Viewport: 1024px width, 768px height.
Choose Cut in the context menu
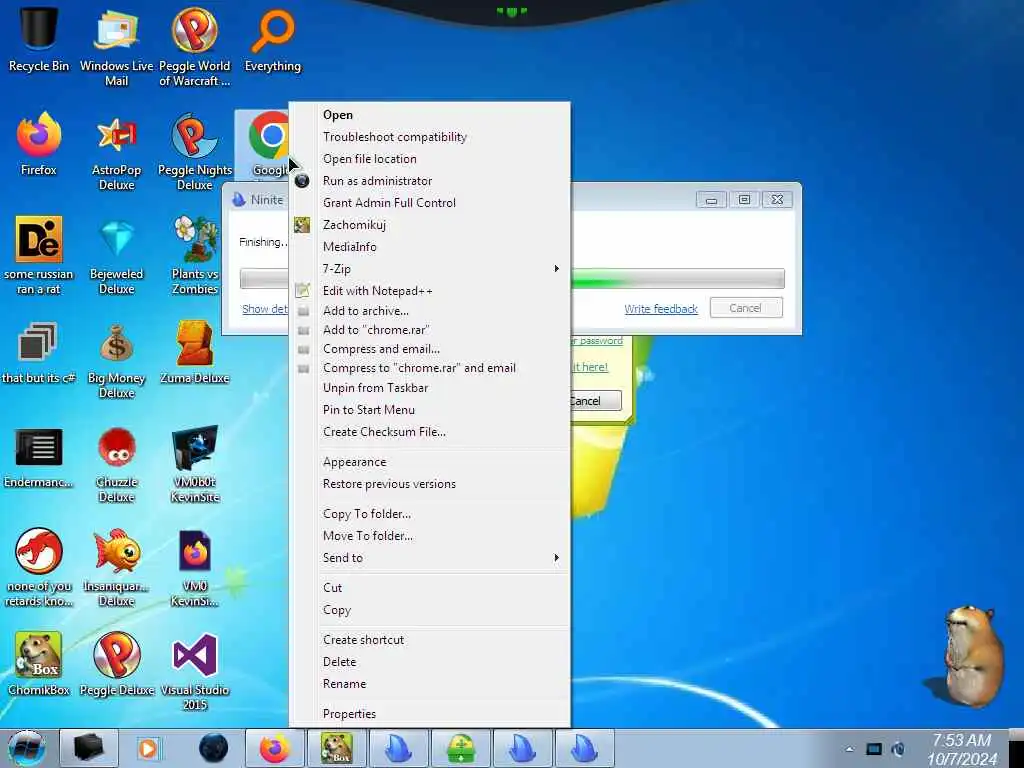point(430,588)
